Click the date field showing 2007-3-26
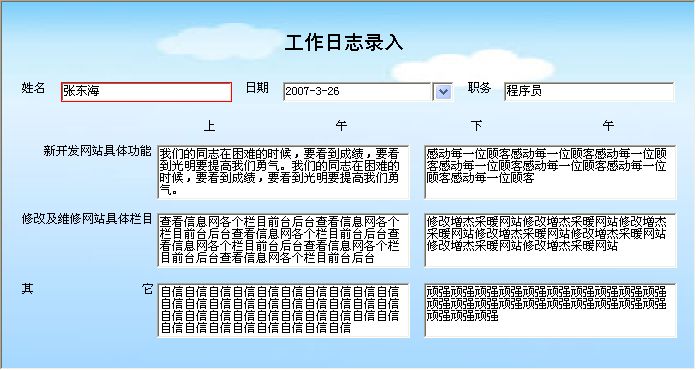Viewport: 696px width, 370px height. 357,92
